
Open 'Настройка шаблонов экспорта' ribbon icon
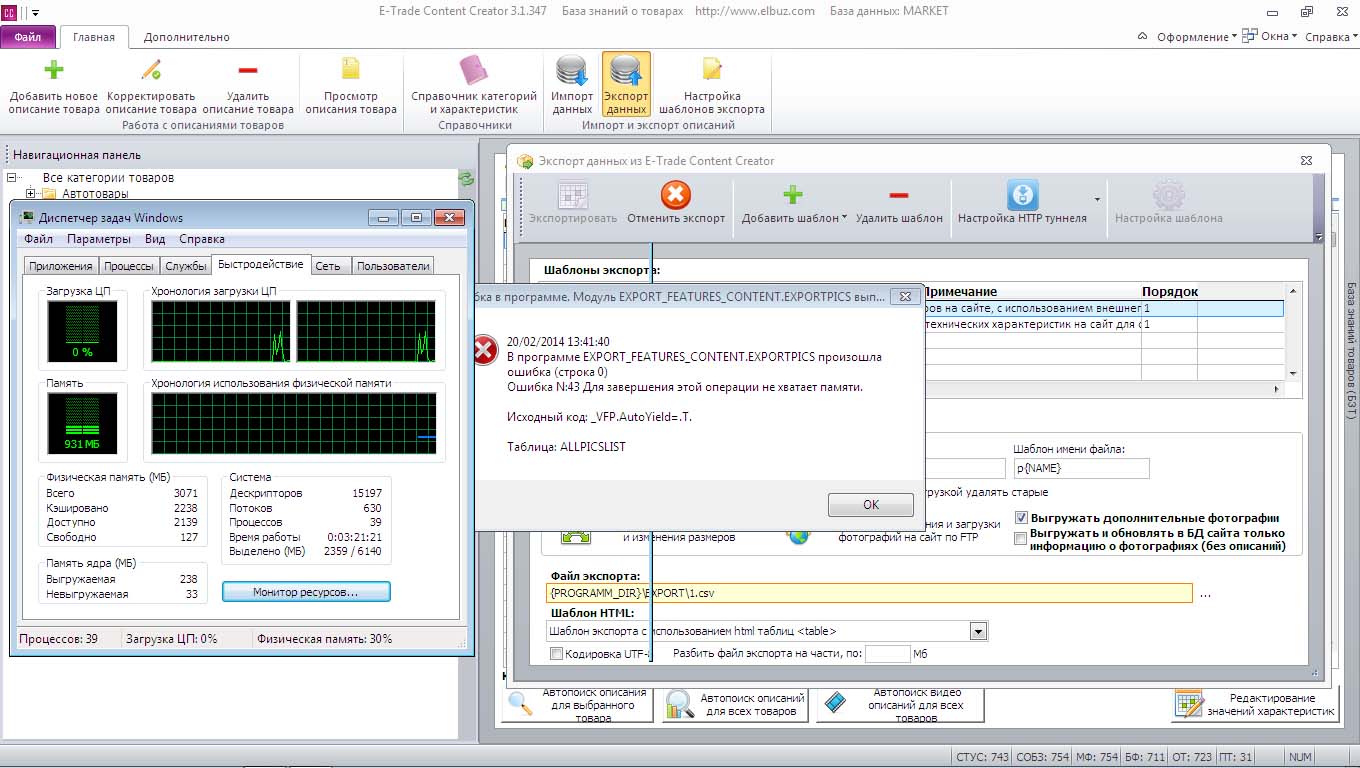(x=712, y=70)
